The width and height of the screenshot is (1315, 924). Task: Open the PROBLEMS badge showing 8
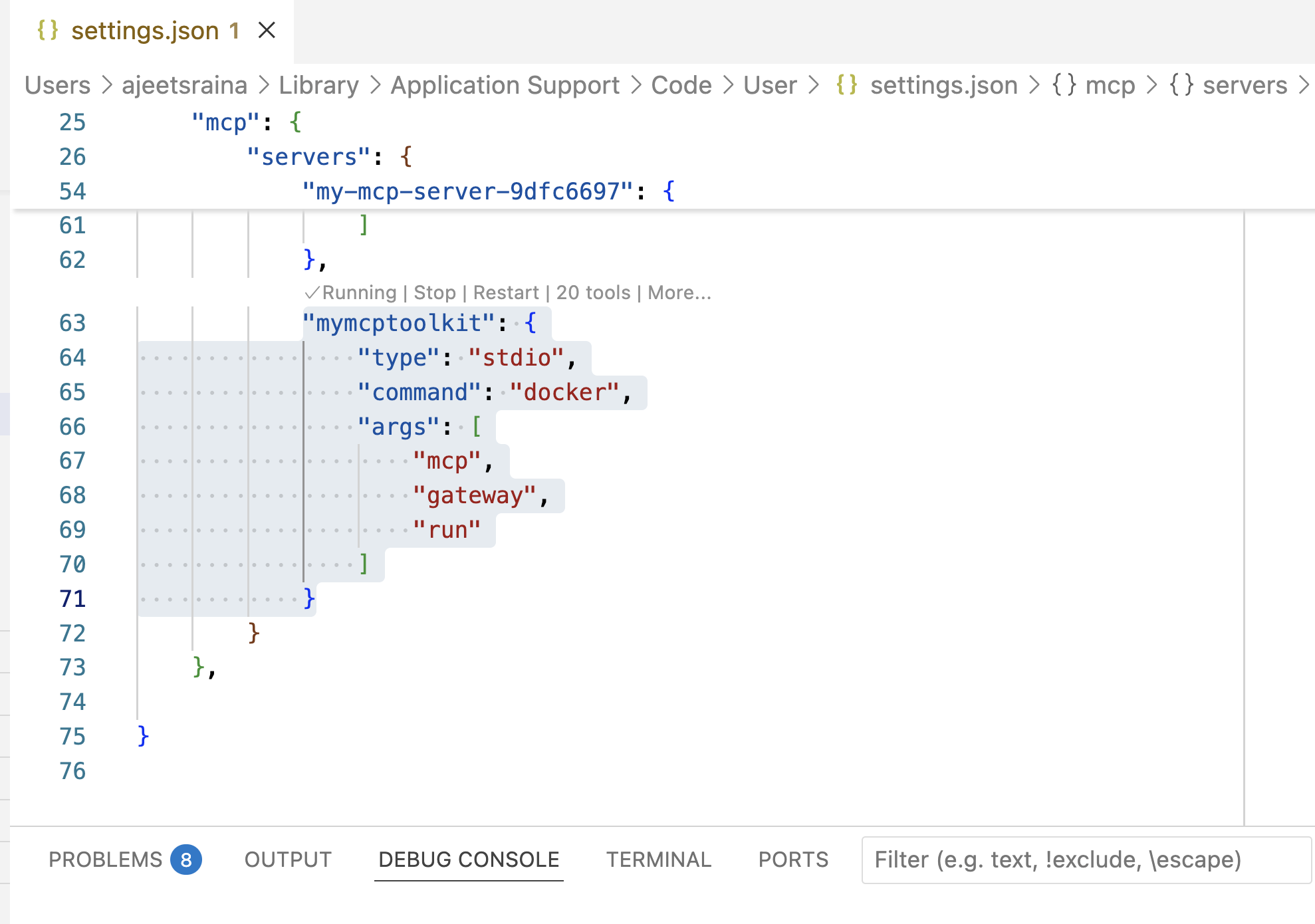pos(185,860)
